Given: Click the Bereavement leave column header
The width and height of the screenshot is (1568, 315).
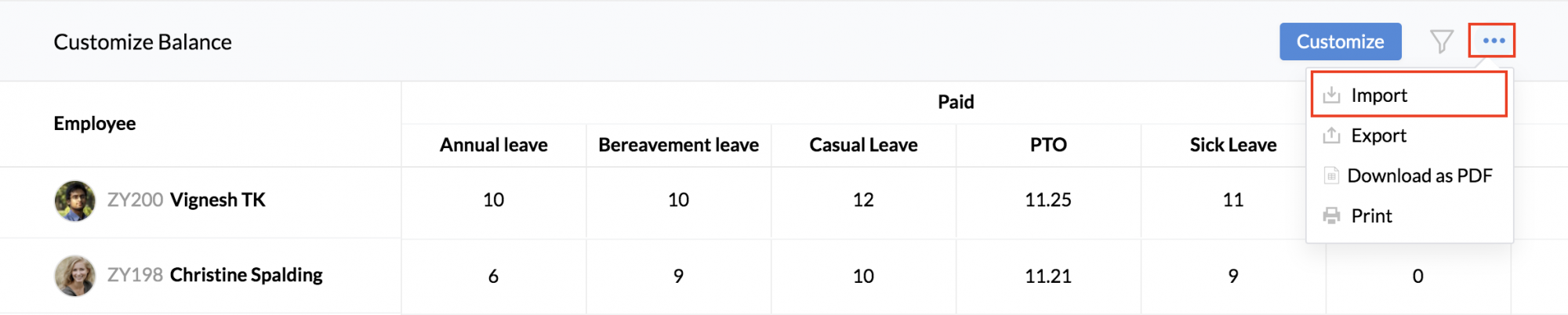Looking at the screenshot, I should 678,145.
